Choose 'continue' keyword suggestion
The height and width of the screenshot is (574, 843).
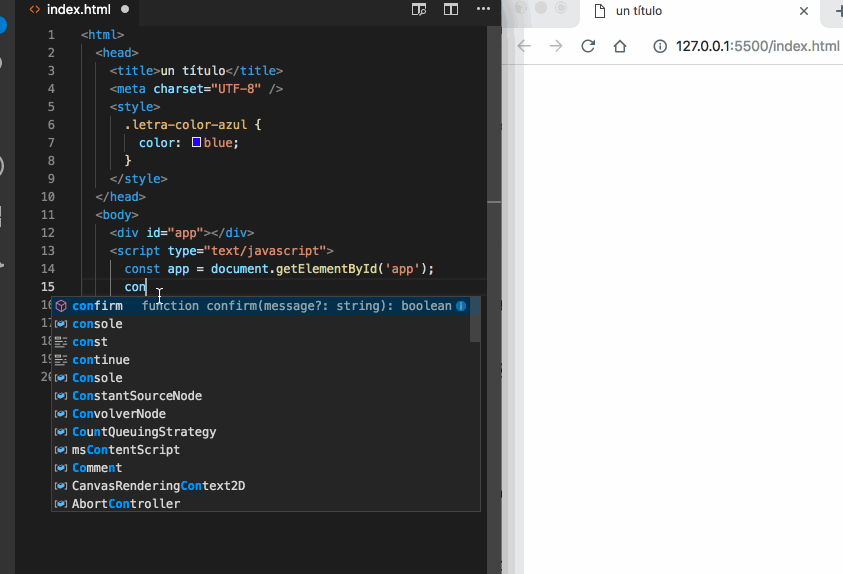(x=260, y=360)
